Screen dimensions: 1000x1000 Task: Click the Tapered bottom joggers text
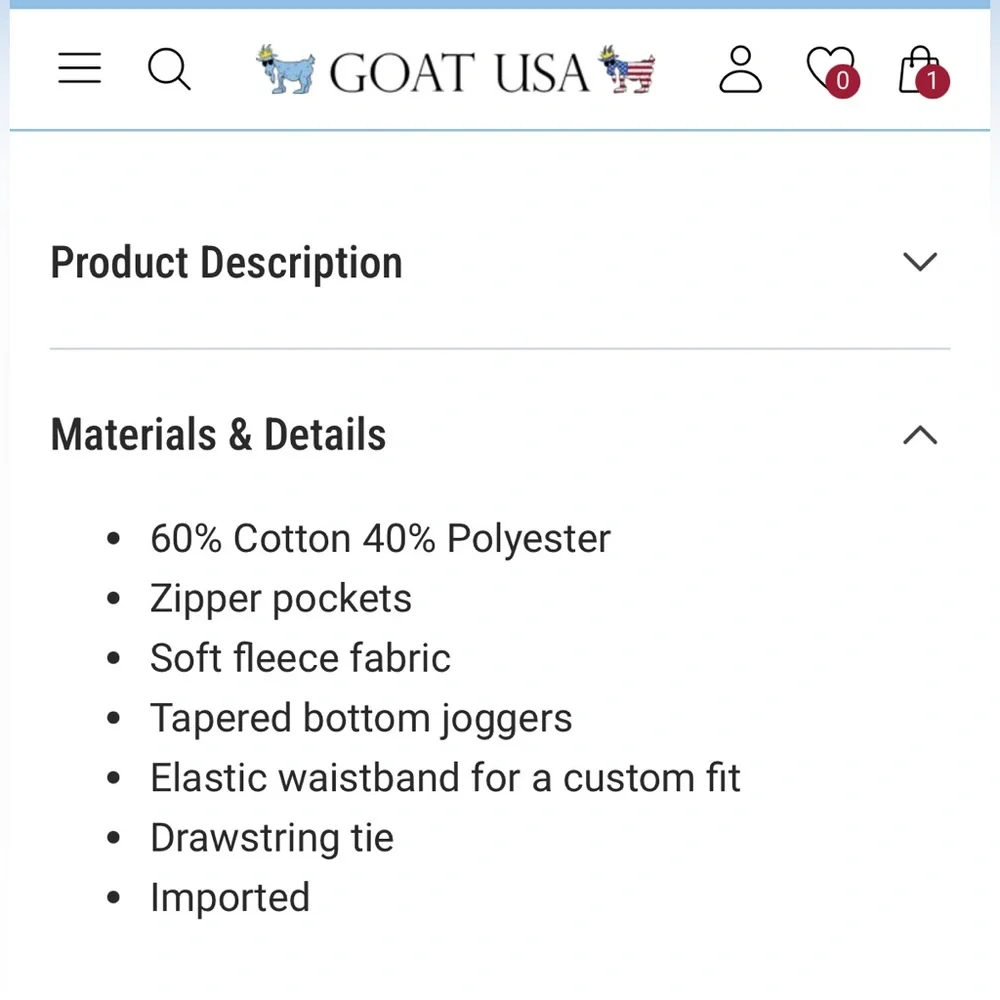(361, 718)
